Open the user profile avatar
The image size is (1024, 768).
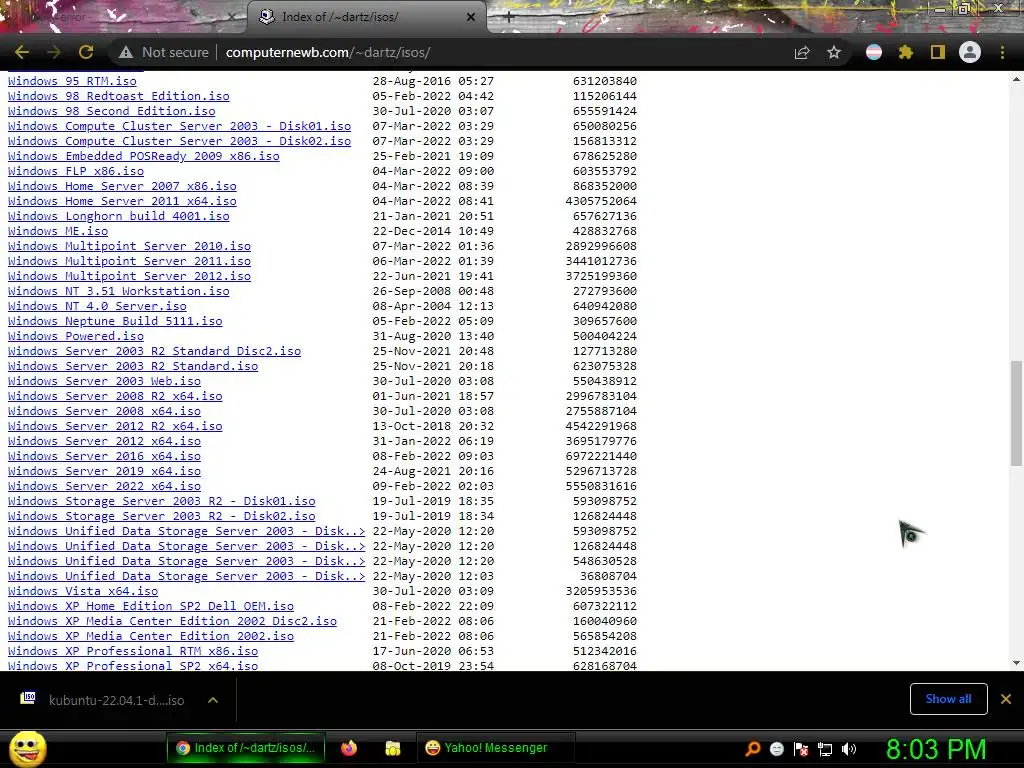tap(970, 52)
